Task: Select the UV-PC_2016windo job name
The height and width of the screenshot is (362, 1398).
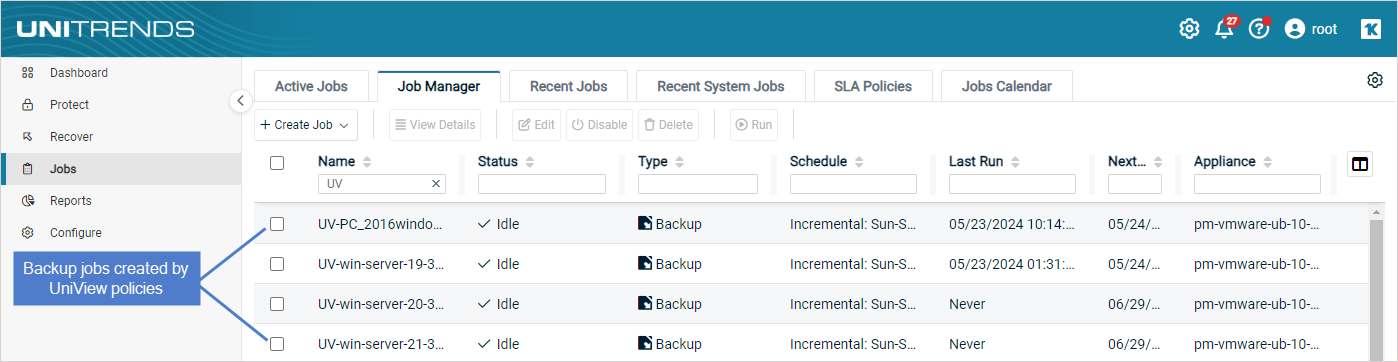Action: tap(380, 224)
